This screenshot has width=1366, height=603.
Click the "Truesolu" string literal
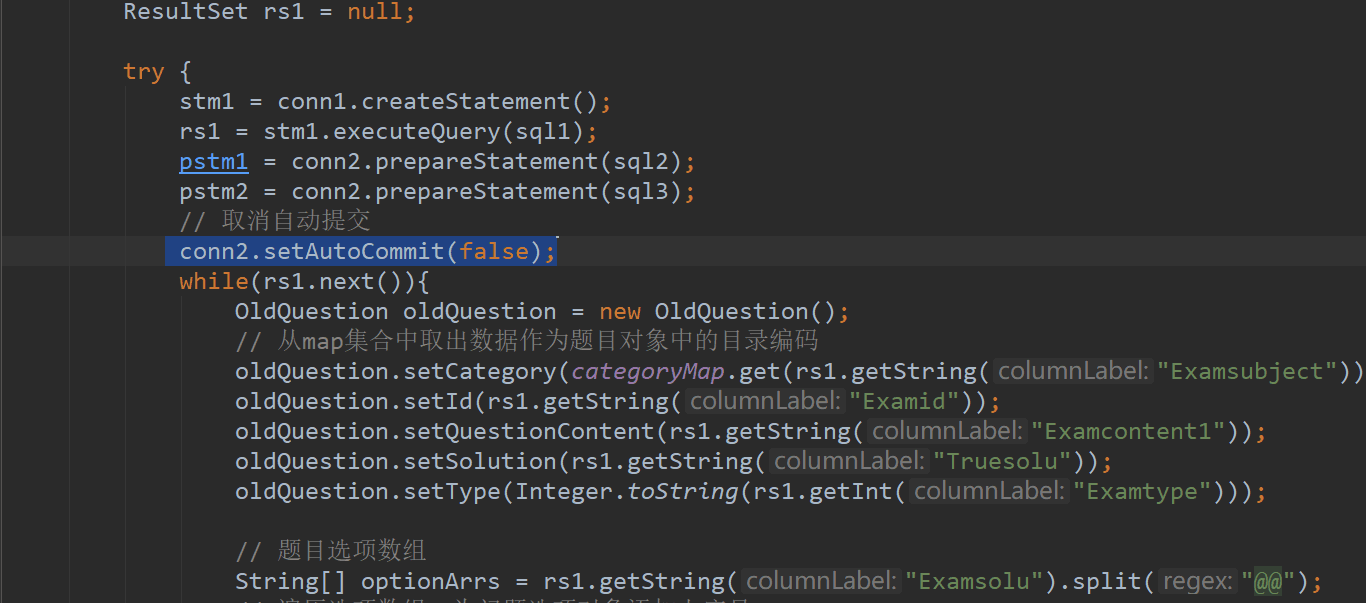[1001, 461]
